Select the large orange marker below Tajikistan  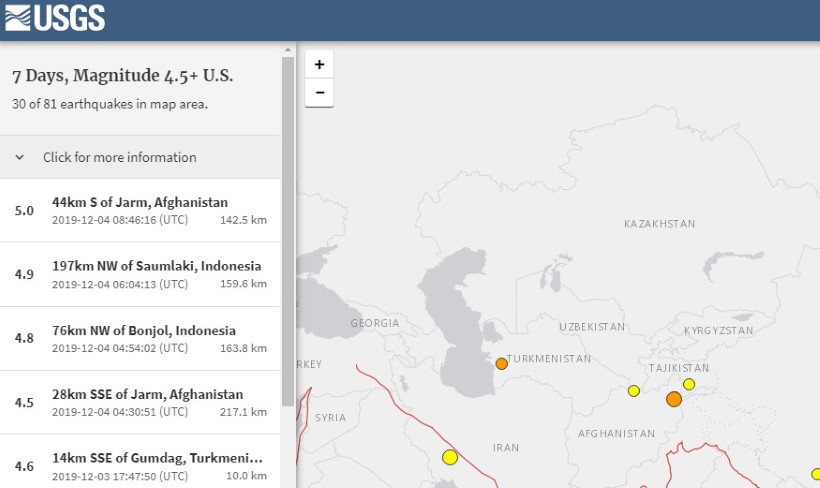(x=674, y=399)
